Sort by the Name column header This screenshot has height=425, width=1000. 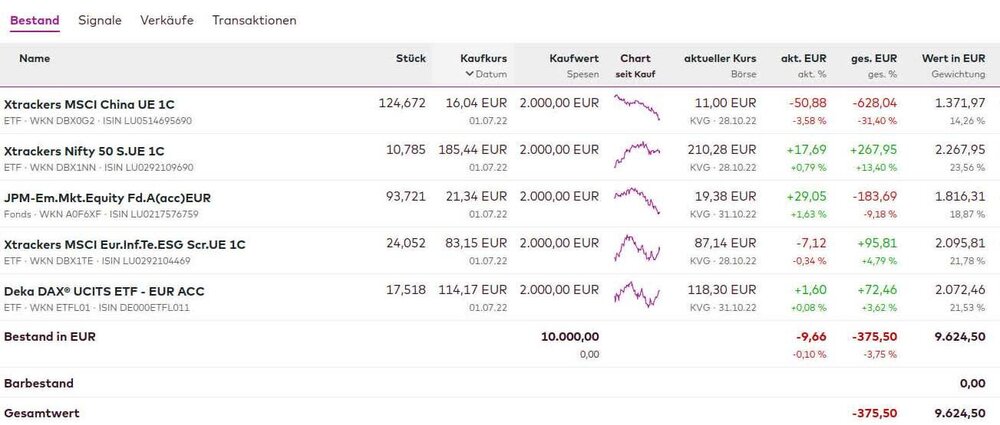click(34, 59)
